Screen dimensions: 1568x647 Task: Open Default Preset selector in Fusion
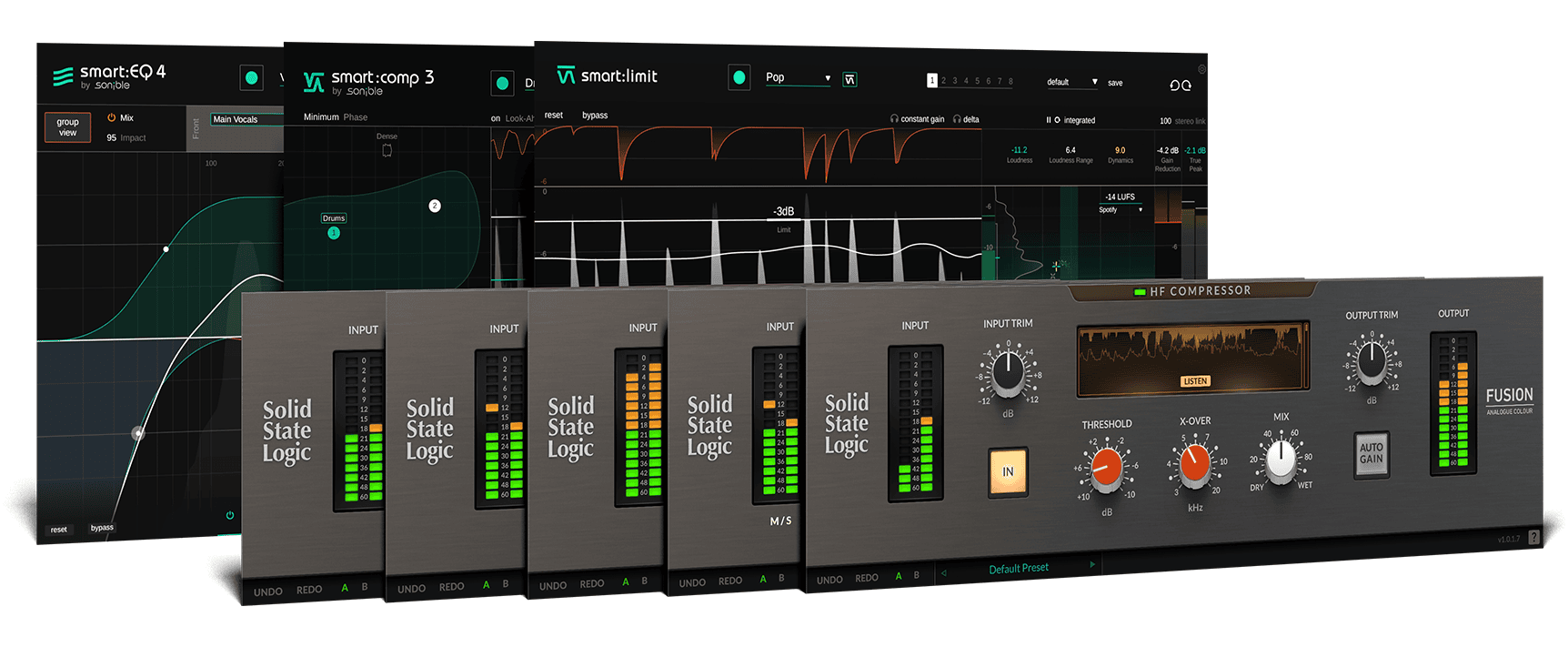1019,569
